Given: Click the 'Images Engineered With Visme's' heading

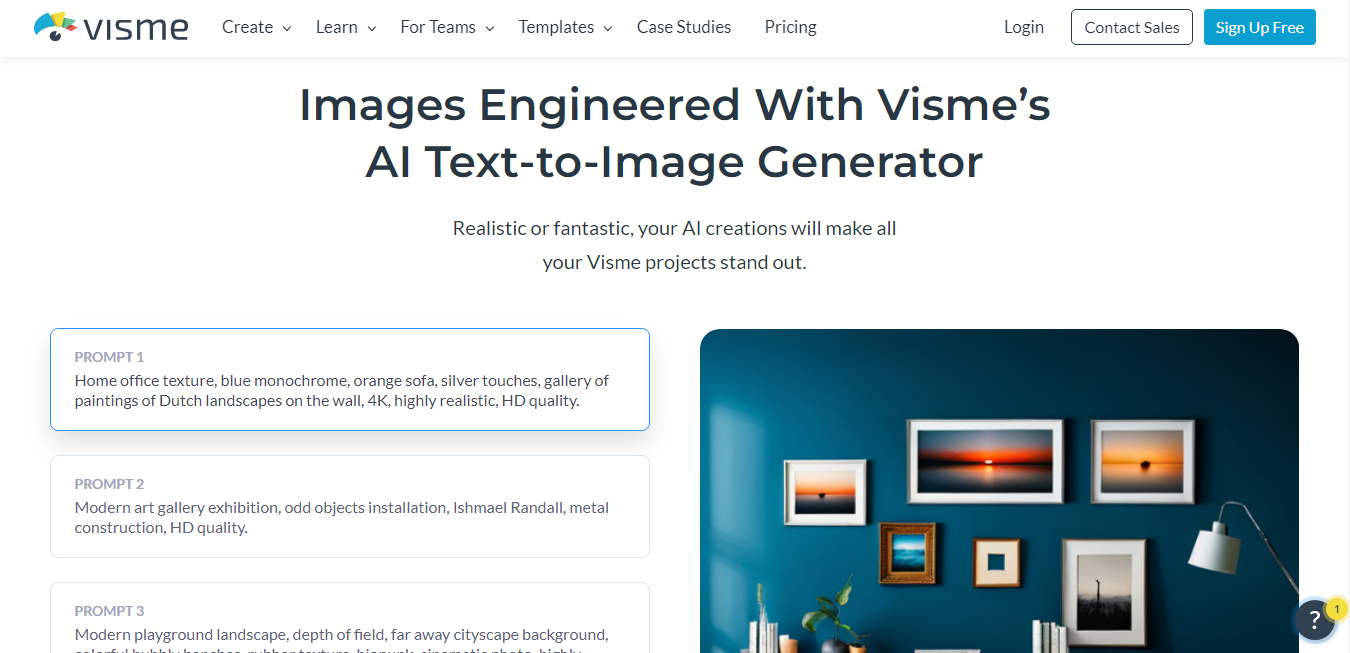Looking at the screenshot, I should (675, 104).
